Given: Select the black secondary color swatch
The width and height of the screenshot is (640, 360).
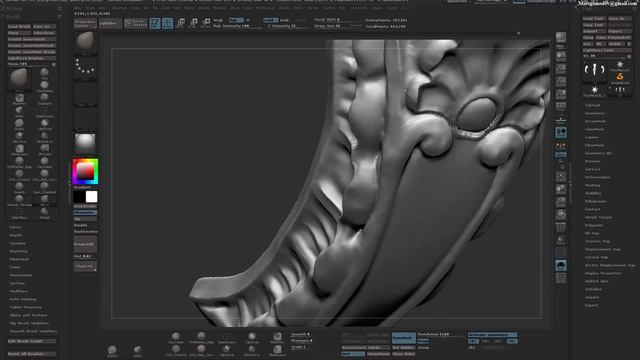Looking at the screenshot, I should click(79, 197).
